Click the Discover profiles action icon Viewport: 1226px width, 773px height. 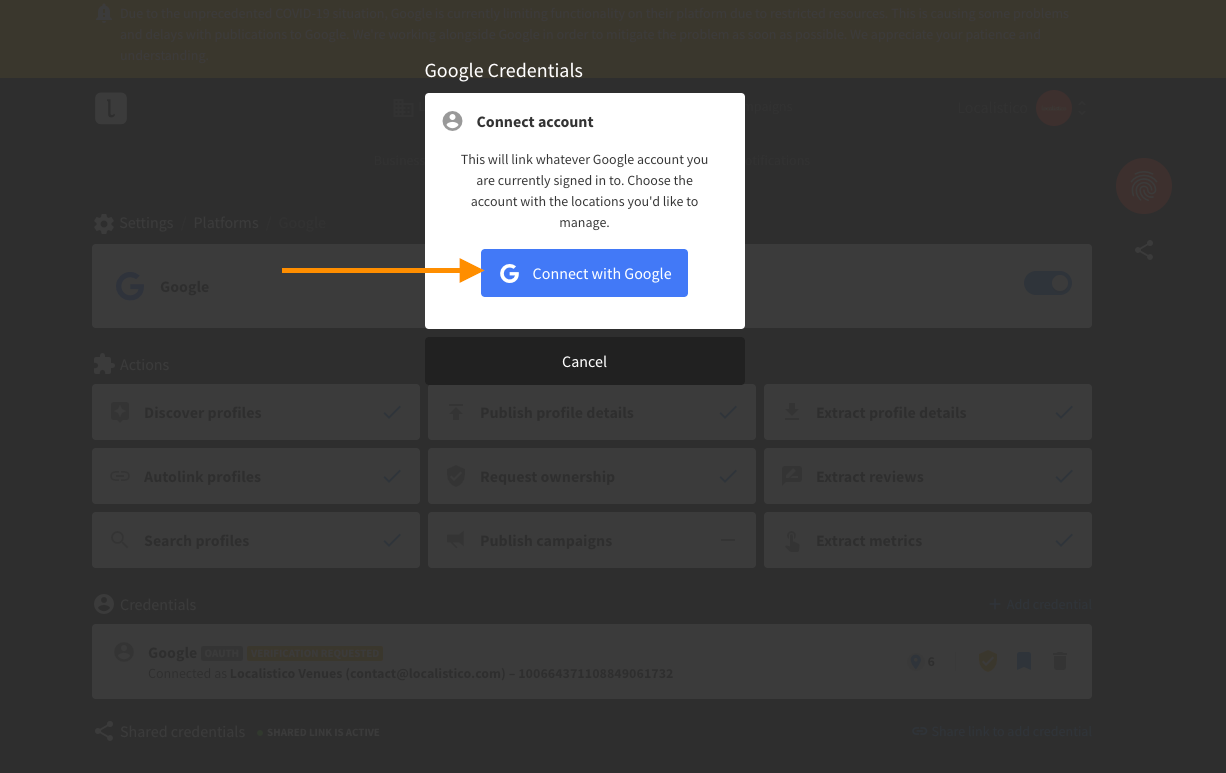coord(120,412)
